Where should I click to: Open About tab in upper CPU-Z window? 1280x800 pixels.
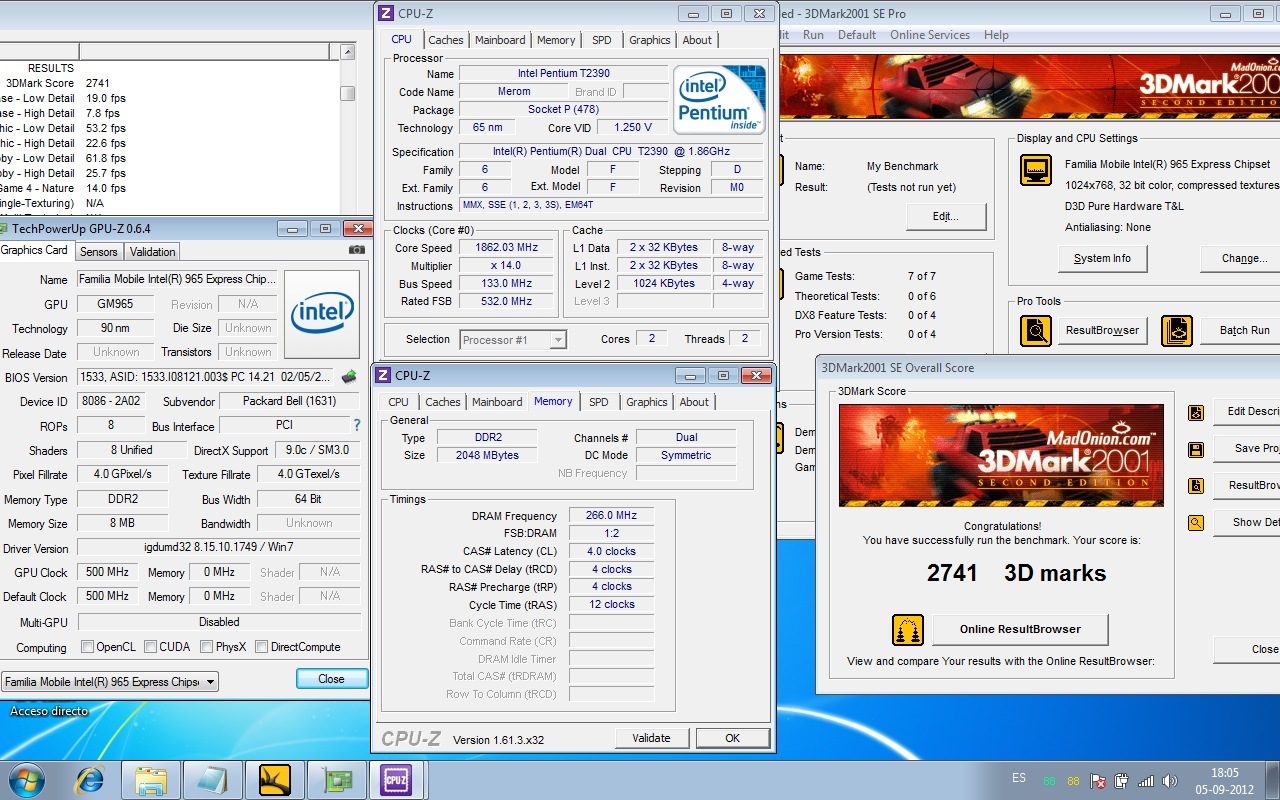click(697, 40)
